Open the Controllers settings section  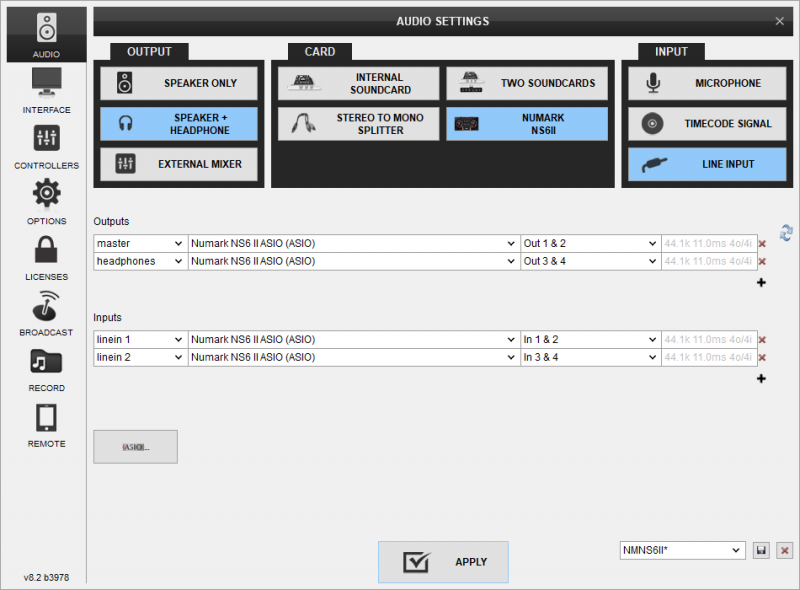[x=46, y=146]
